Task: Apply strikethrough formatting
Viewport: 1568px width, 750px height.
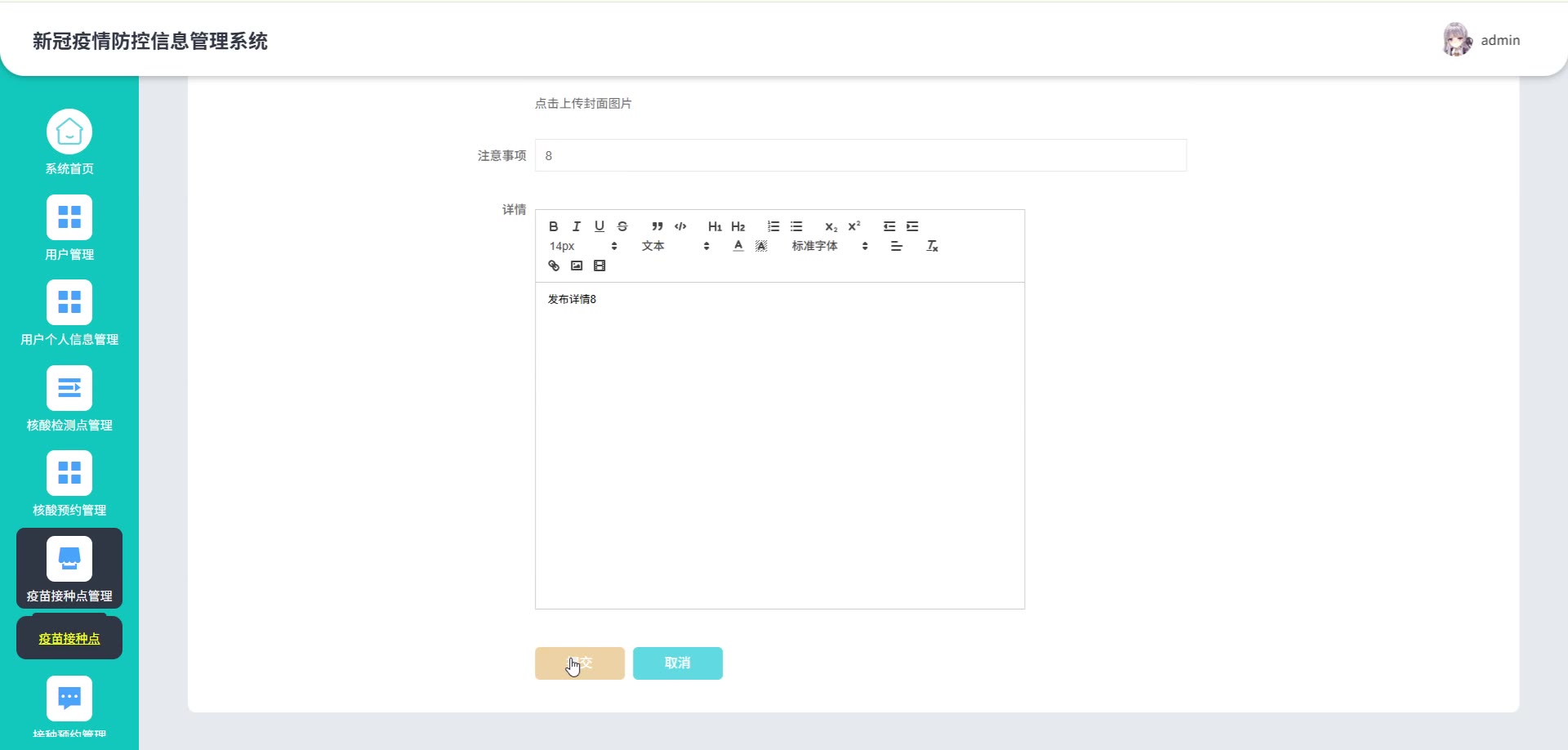Action: point(622,226)
